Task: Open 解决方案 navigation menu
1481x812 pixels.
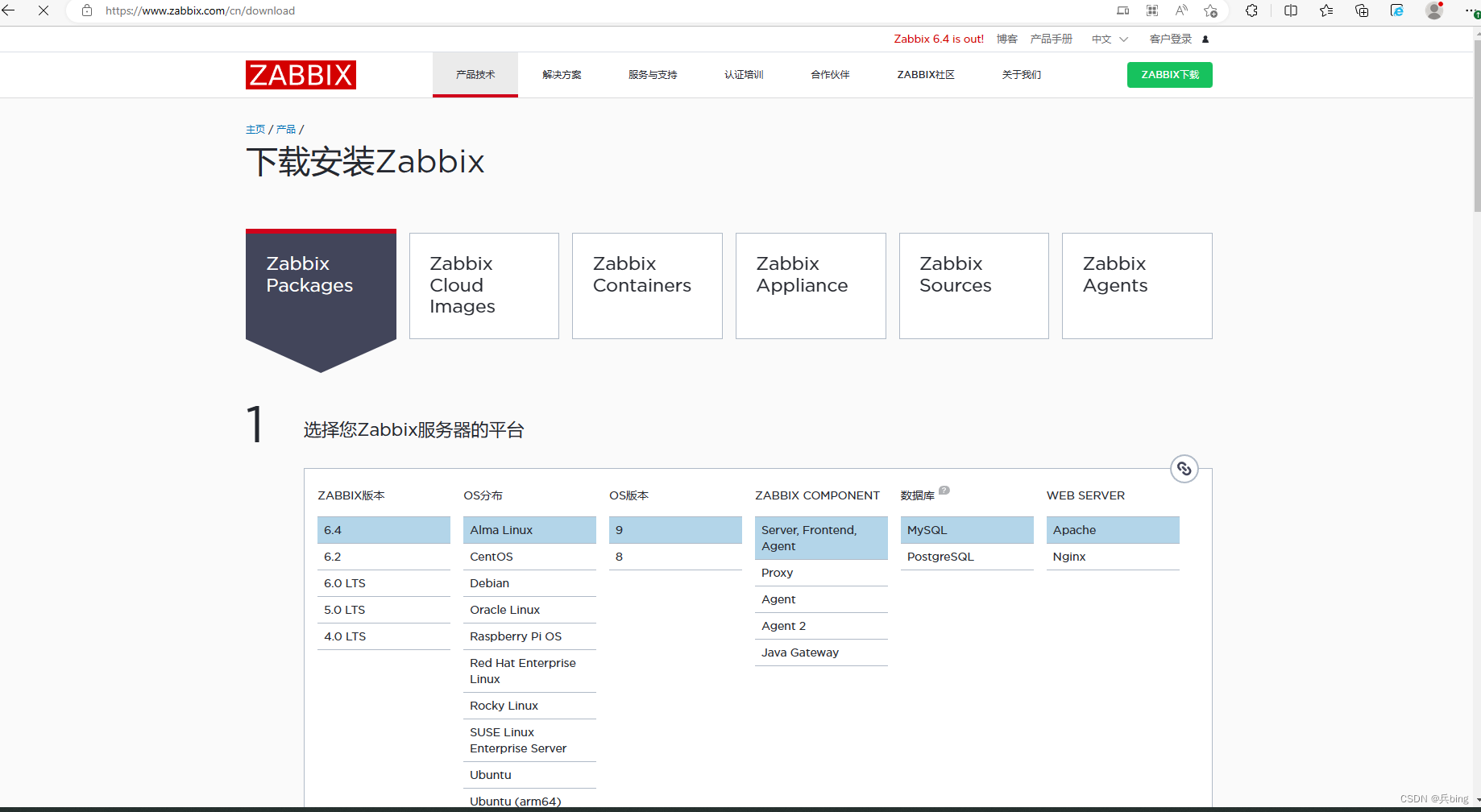Action: (x=562, y=74)
